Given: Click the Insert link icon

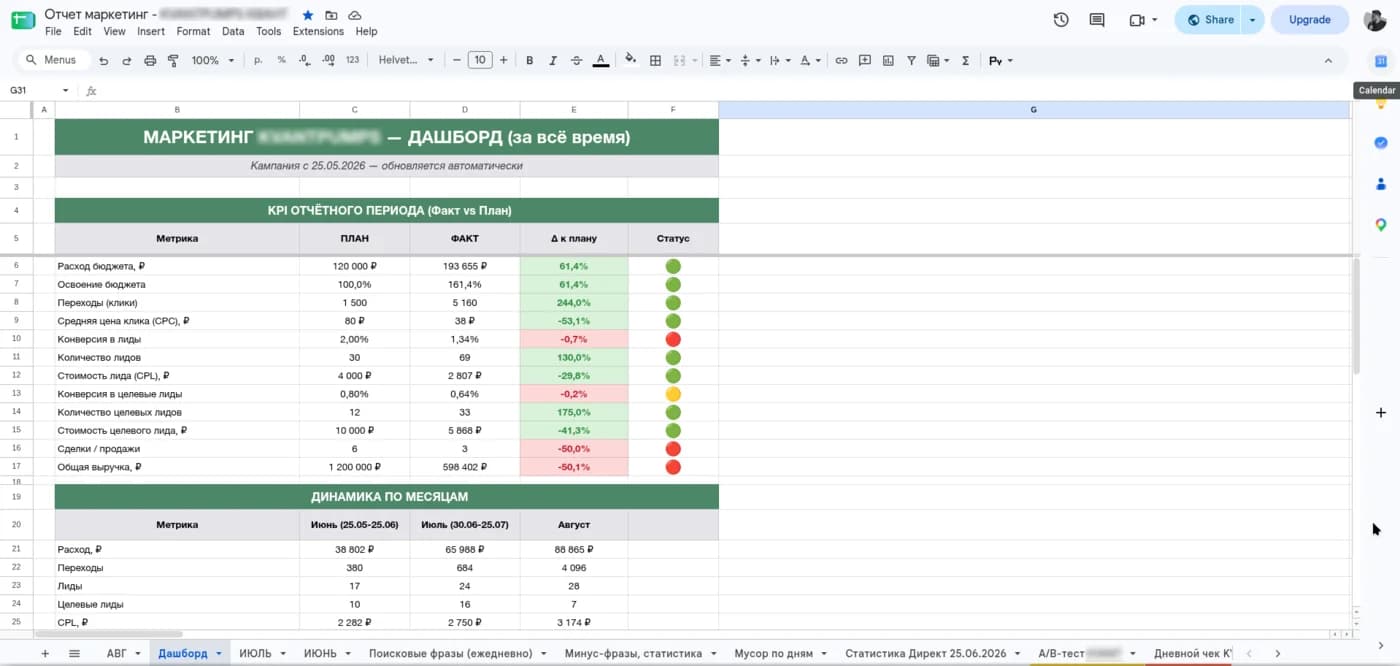Looking at the screenshot, I should (x=841, y=61).
